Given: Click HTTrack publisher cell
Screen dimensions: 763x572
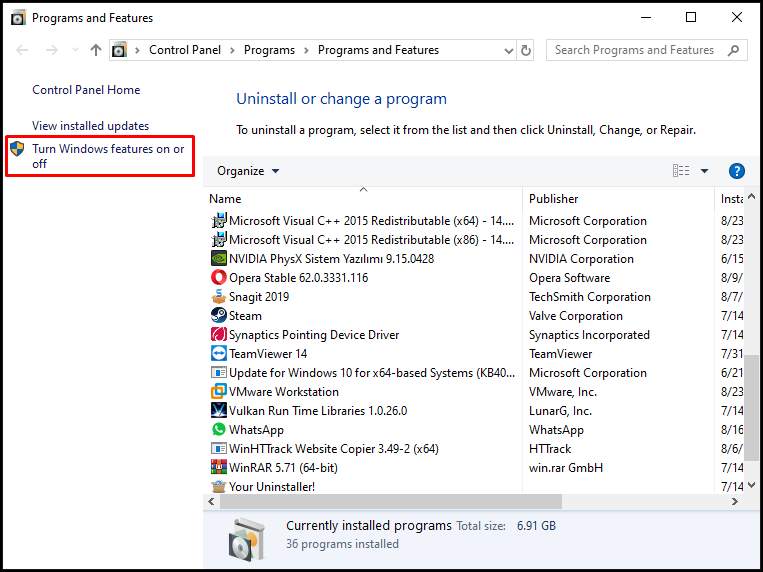Looking at the screenshot, I should [x=550, y=449].
